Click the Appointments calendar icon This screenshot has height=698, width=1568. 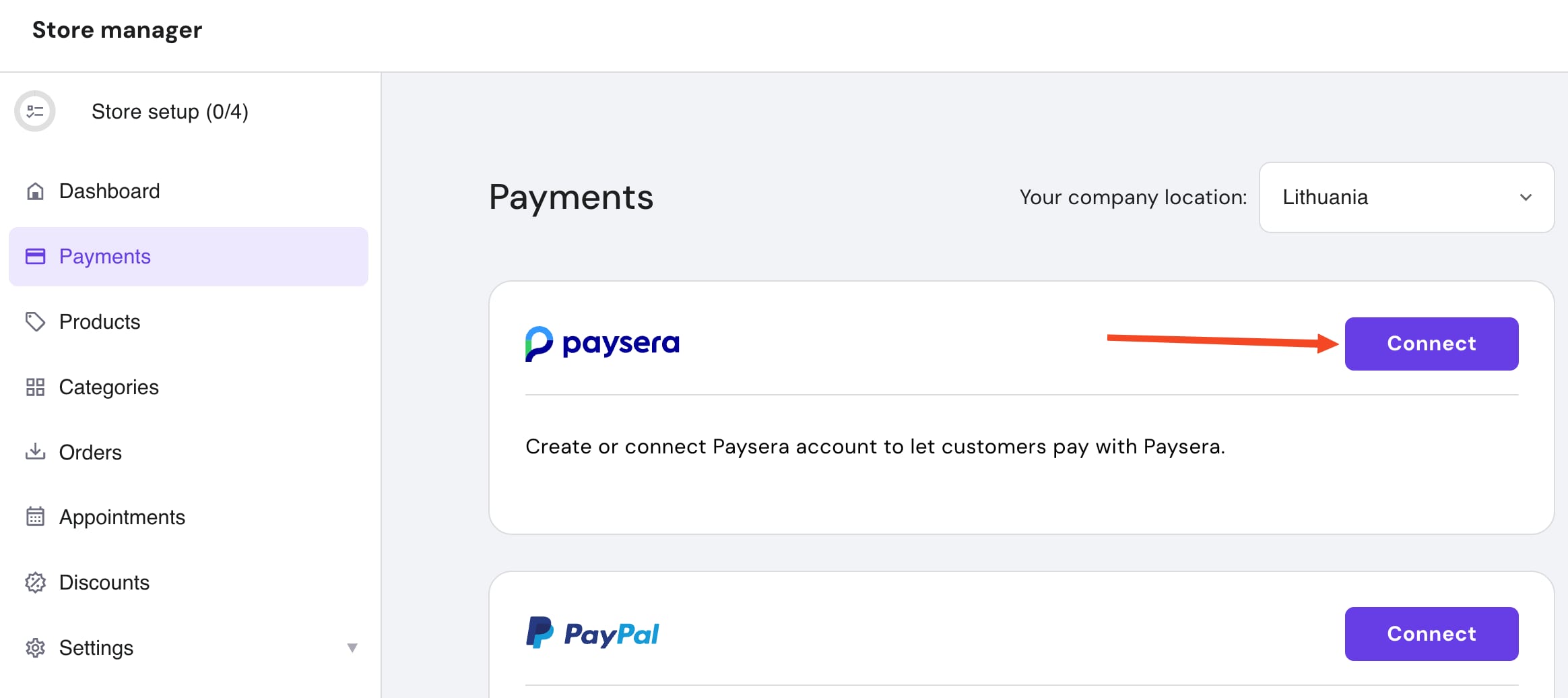35,517
